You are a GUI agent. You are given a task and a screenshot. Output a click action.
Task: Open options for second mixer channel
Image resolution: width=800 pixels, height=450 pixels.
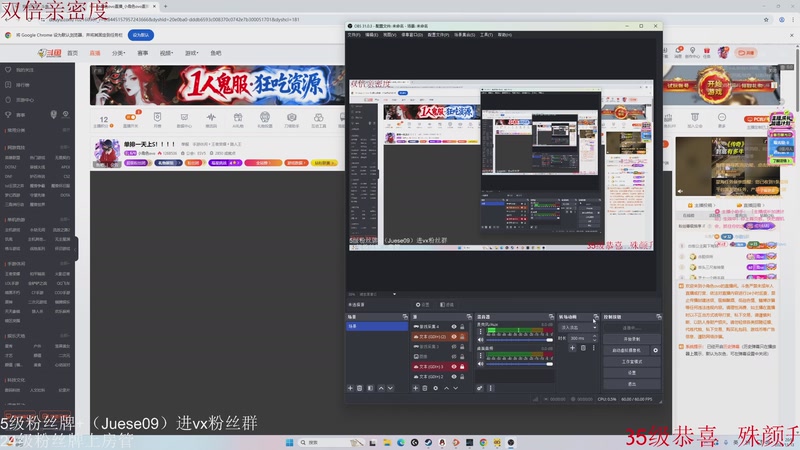coord(481,356)
